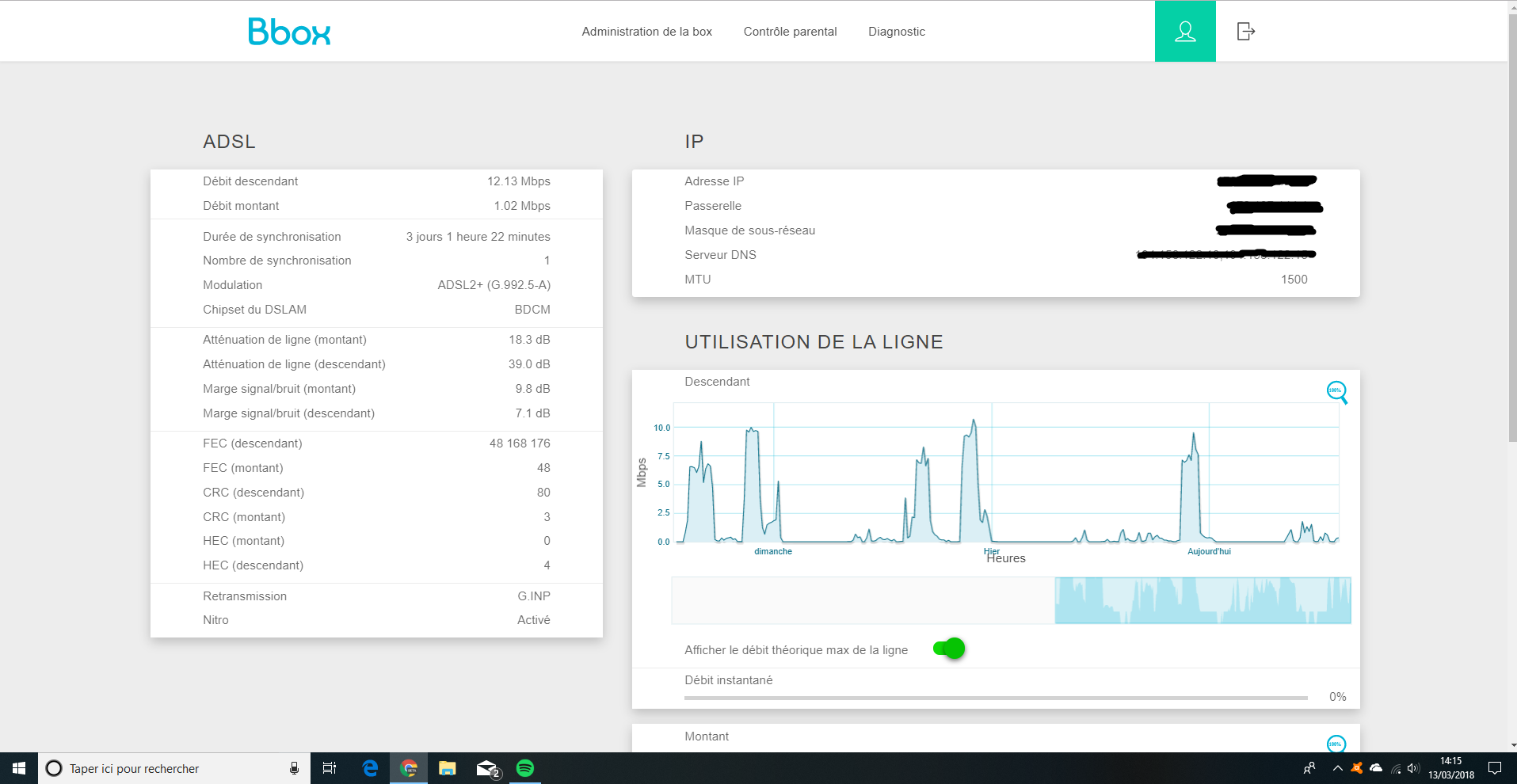Click the 12.13 Mbps downstream value

tap(519, 181)
